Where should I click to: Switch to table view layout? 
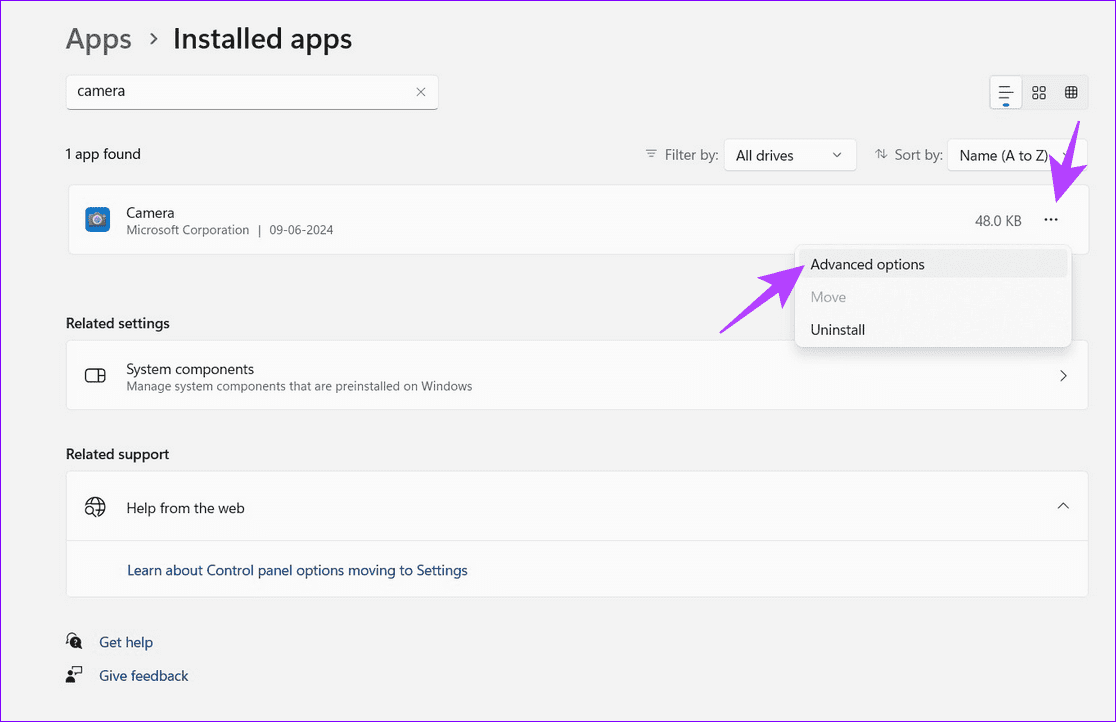coord(1071,92)
